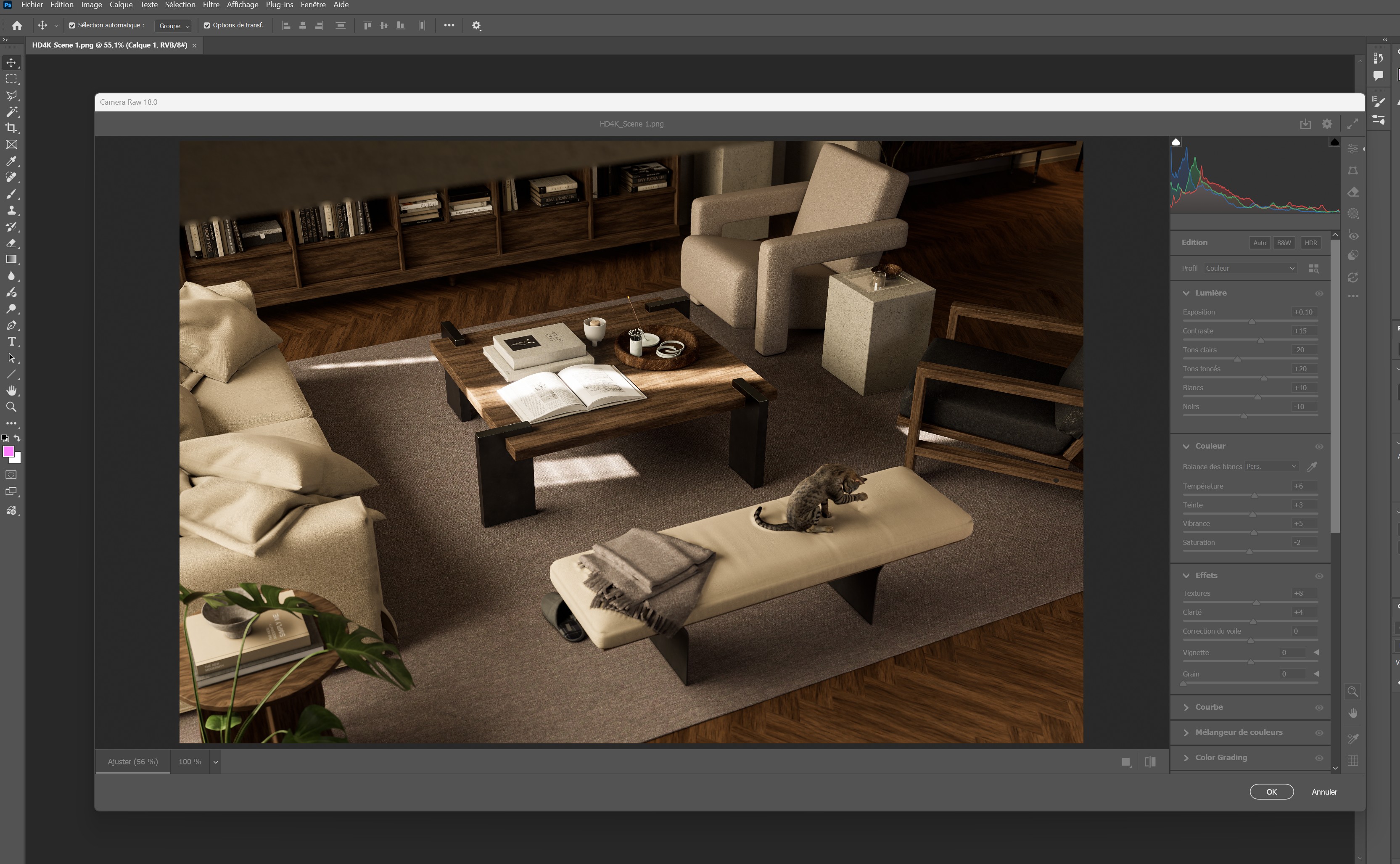Select the Crop tool in the toolbar
This screenshot has height=864, width=1400.
point(11,128)
